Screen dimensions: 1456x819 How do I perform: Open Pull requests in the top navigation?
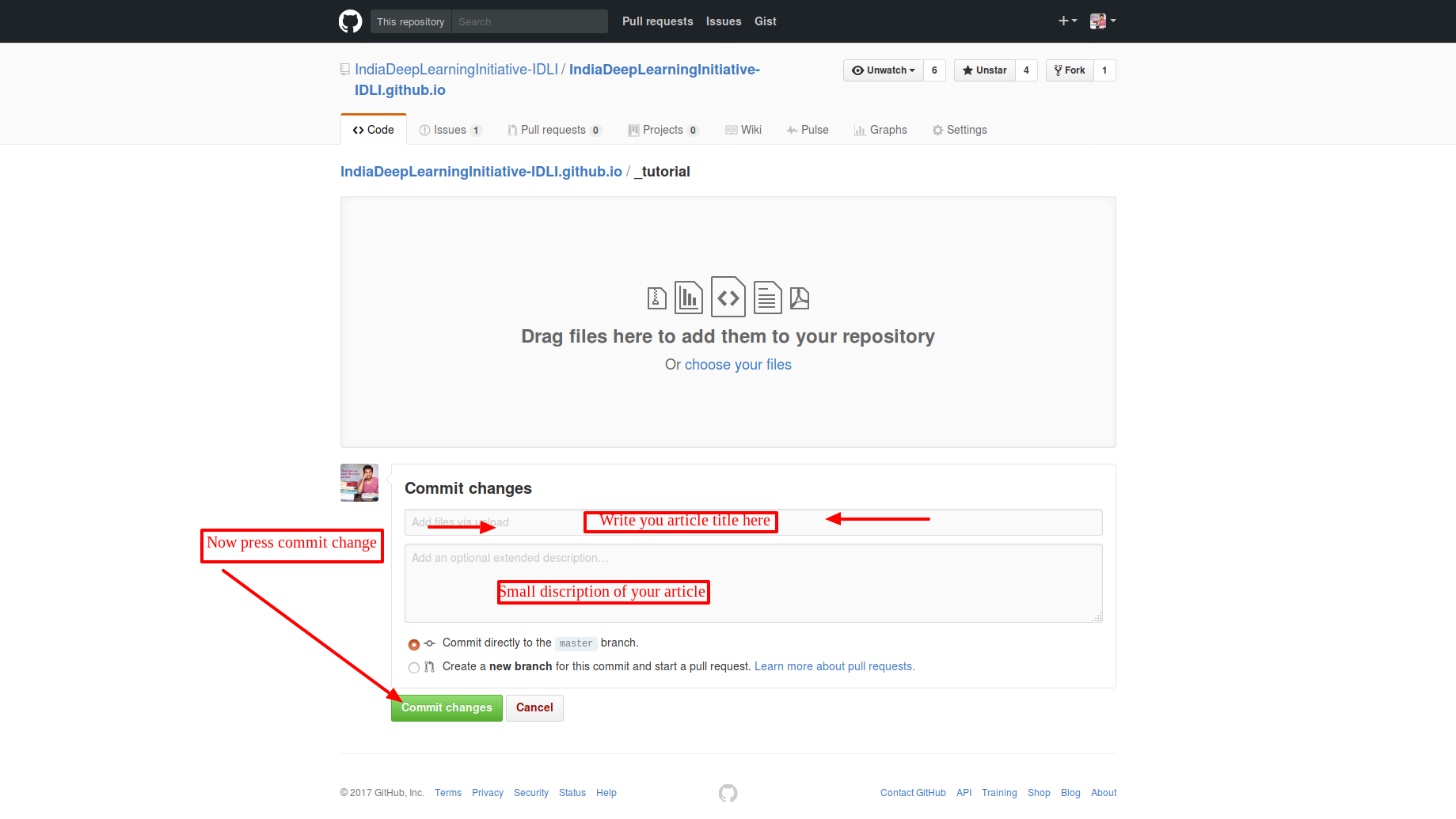click(x=657, y=21)
